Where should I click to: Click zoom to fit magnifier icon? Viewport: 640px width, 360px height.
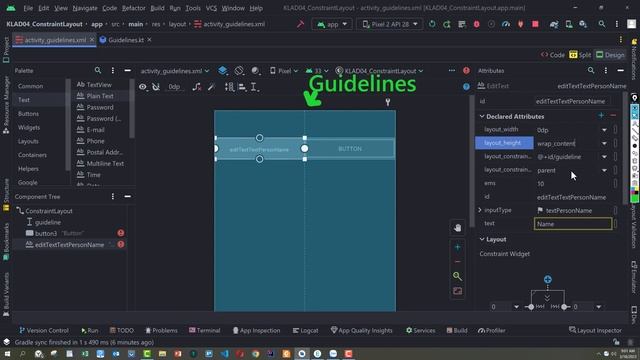click(458, 276)
